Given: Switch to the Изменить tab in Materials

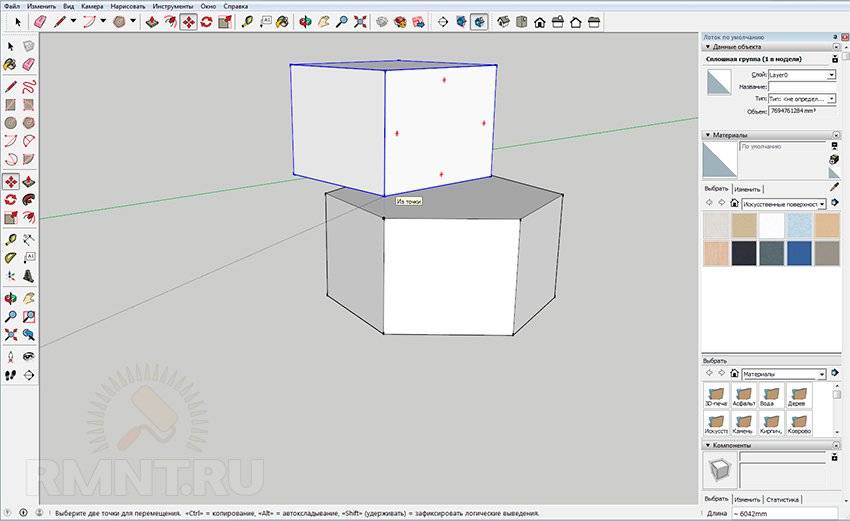Looking at the screenshot, I should [747, 188].
